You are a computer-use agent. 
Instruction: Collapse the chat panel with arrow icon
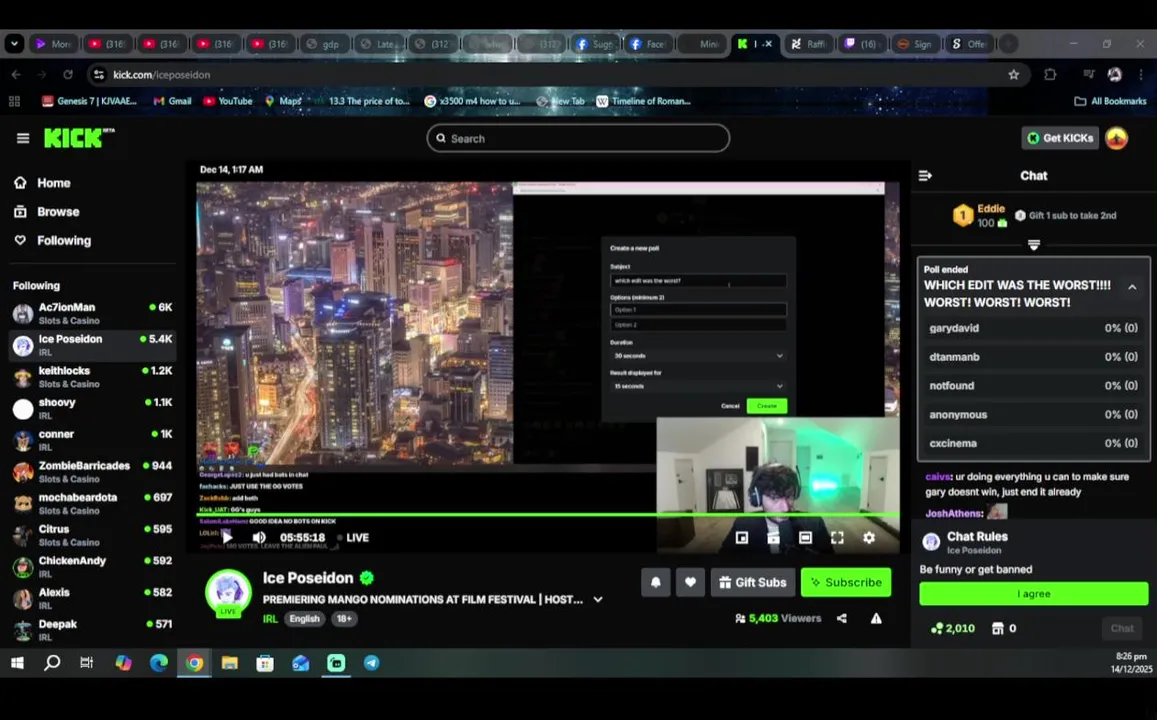click(x=925, y=176)
